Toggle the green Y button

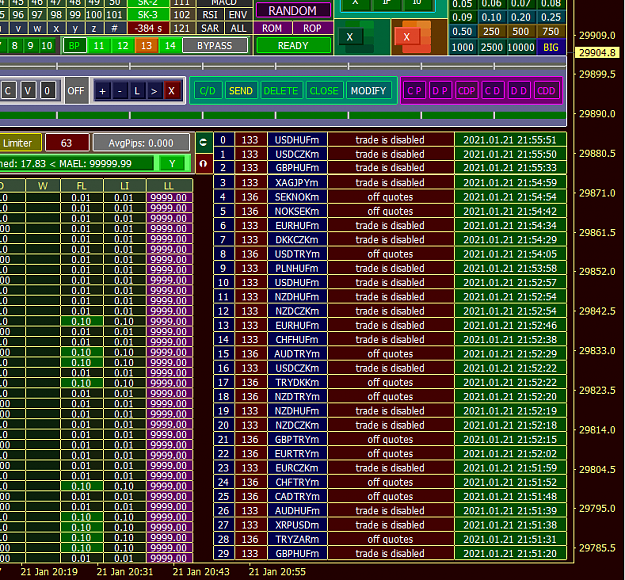pyautogui.click(x=172, y=163)
